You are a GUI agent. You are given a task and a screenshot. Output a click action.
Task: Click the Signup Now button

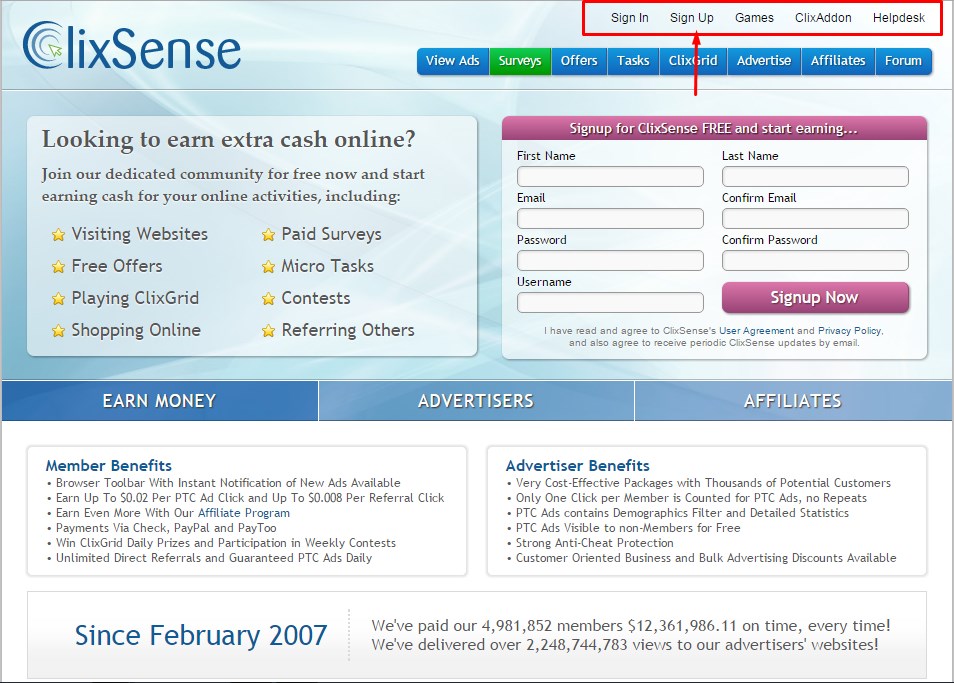[x=815, y=297]
